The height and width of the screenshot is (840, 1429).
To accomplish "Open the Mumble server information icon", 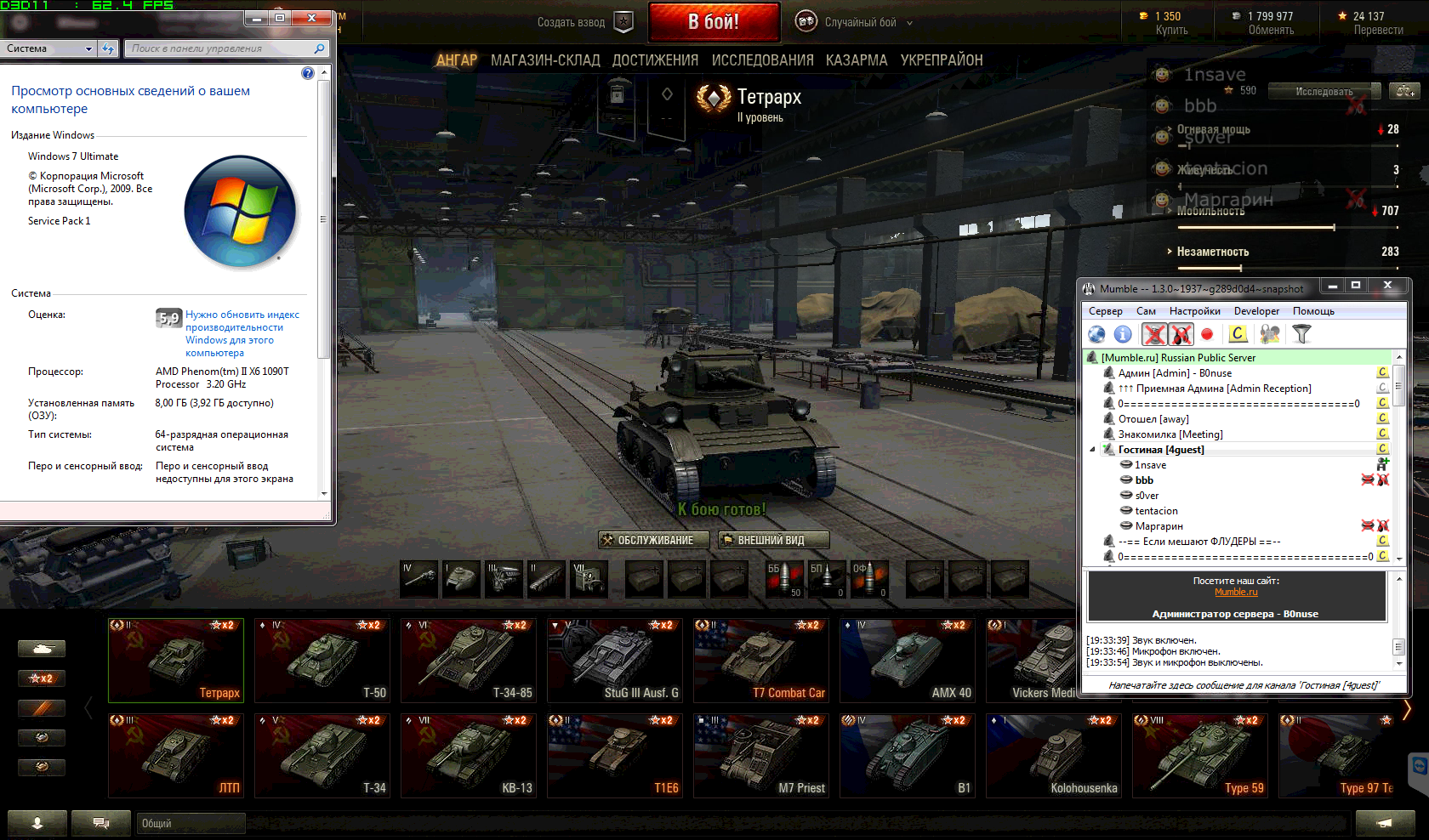I will [1123, 335].
